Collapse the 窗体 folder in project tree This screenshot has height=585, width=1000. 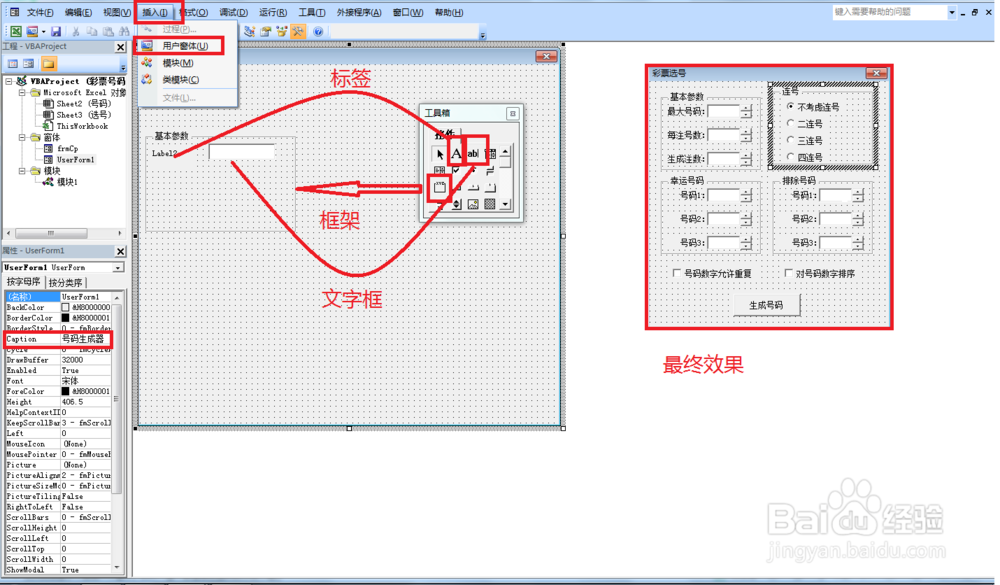pos(22,137)
